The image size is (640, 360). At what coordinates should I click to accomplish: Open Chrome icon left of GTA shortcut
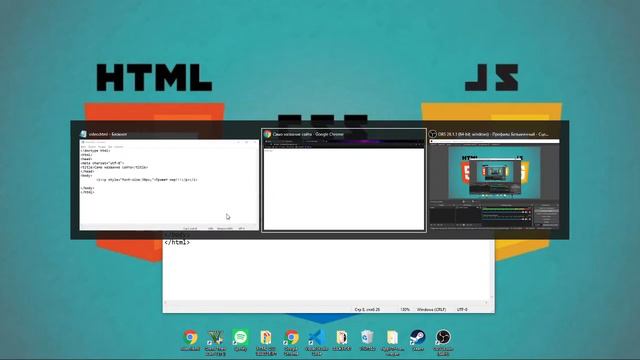tap(190, 340)
